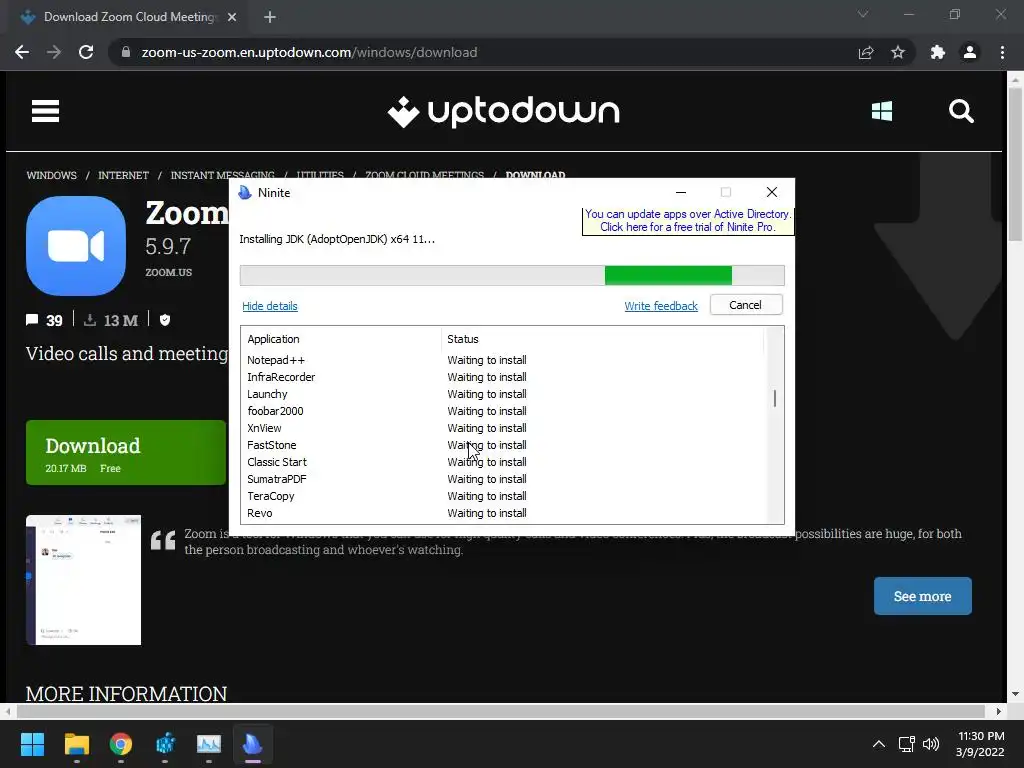The width and height of the screenshot is (1024, 768).
Task: Select the Classic Start row
Action: 503,462
